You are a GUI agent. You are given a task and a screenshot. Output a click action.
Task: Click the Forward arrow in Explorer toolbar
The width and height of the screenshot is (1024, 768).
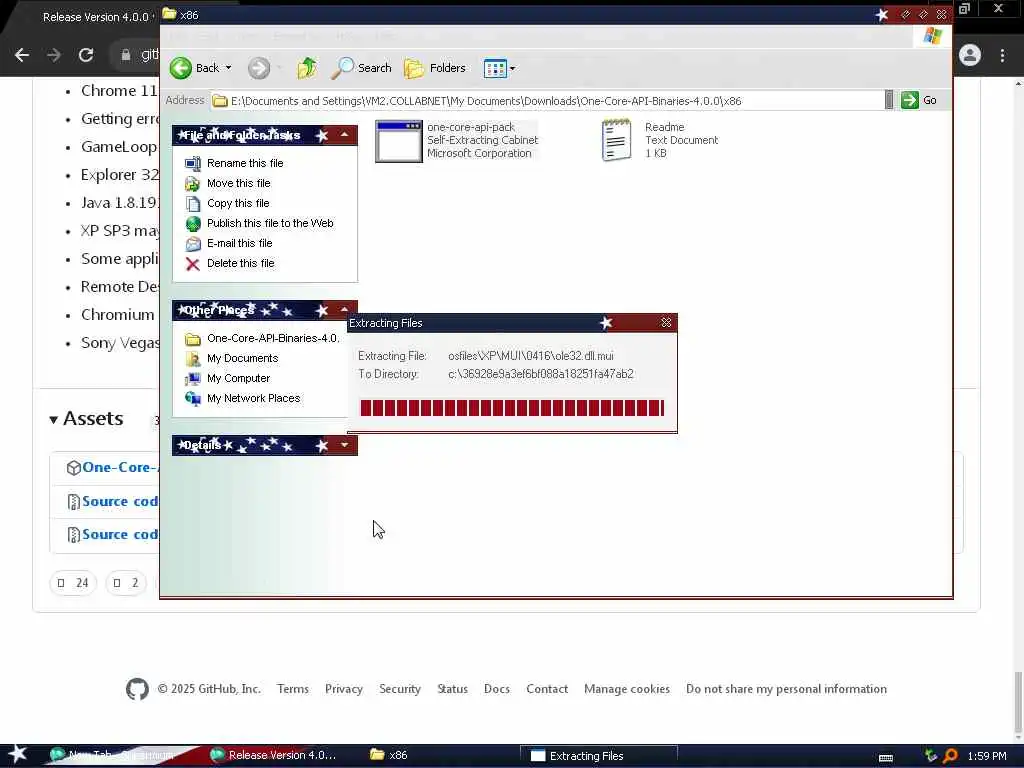[x=259, y=68]
